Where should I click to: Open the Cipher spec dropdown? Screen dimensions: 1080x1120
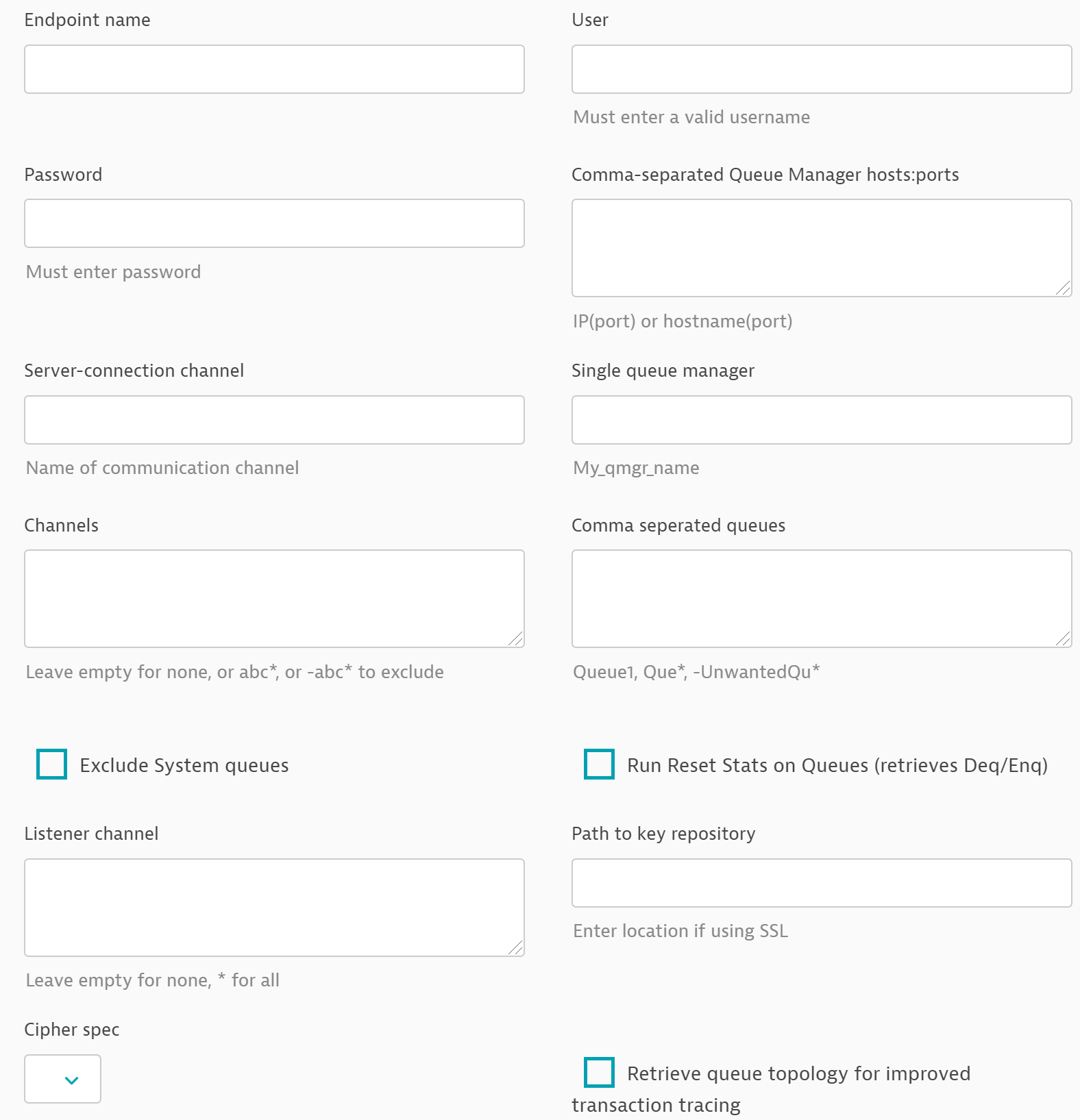click(62, 1078)
